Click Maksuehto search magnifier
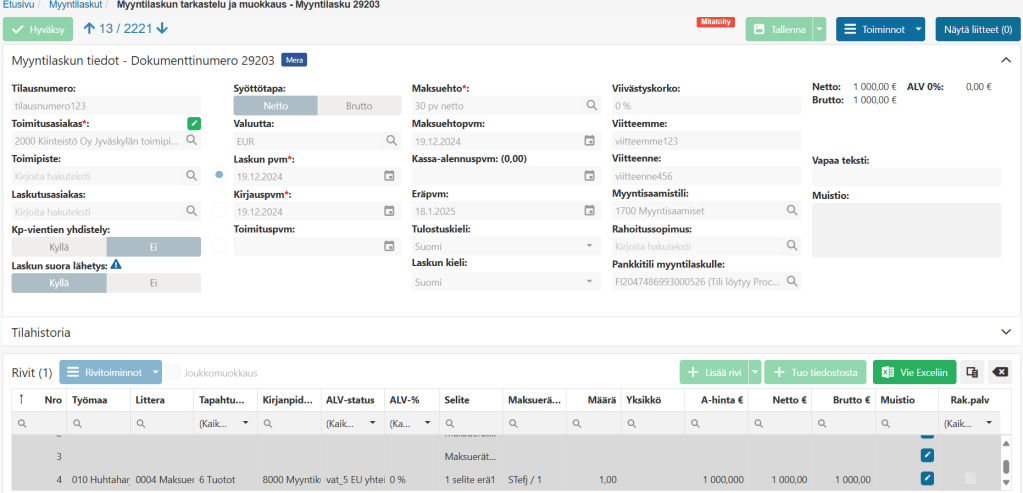This screenshot has width=1023, height=493. [592, 105]
